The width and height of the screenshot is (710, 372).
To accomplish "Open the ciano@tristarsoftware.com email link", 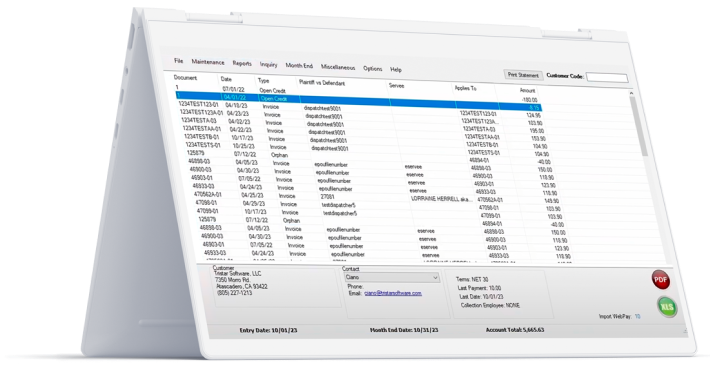I will click(x=393, y=293).
